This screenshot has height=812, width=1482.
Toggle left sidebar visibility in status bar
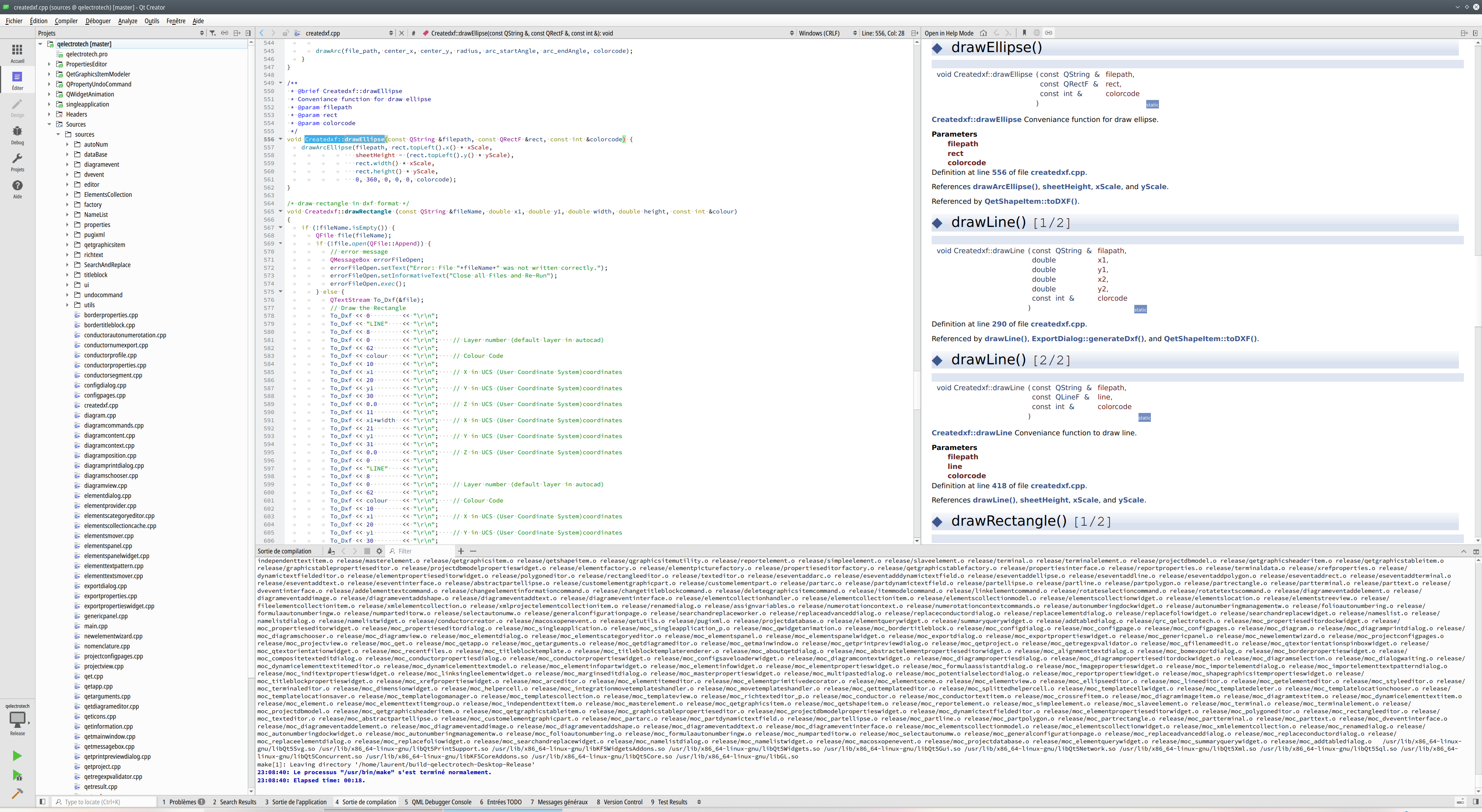coord(42,802)
